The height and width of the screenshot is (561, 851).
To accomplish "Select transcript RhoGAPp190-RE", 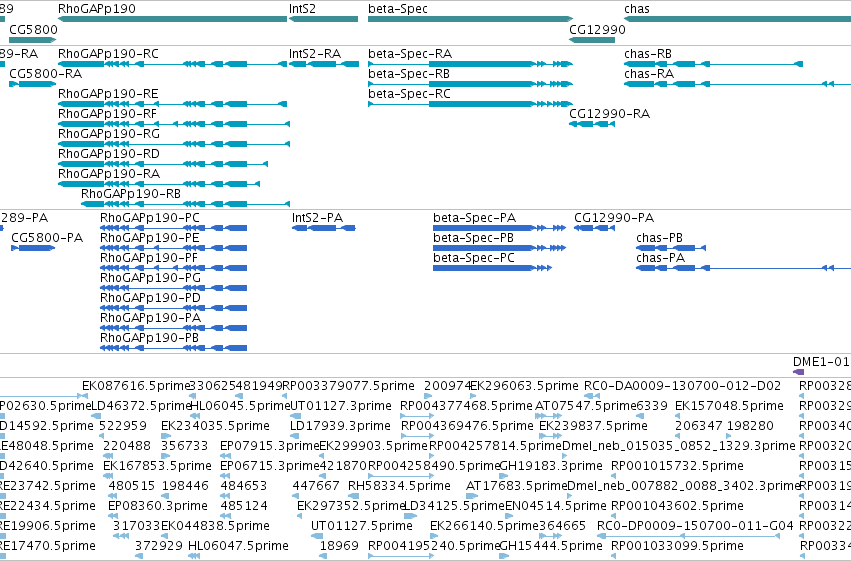I will tap(172, 104).
